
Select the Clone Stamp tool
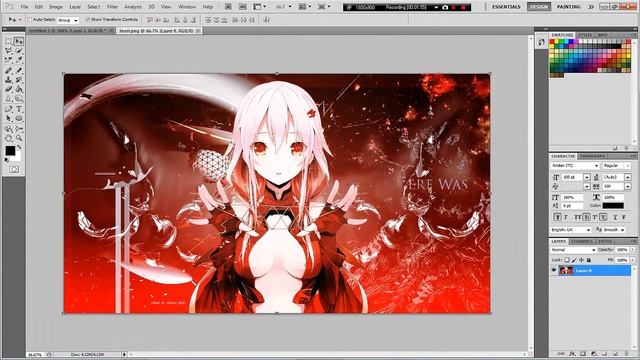coord(9,80)
